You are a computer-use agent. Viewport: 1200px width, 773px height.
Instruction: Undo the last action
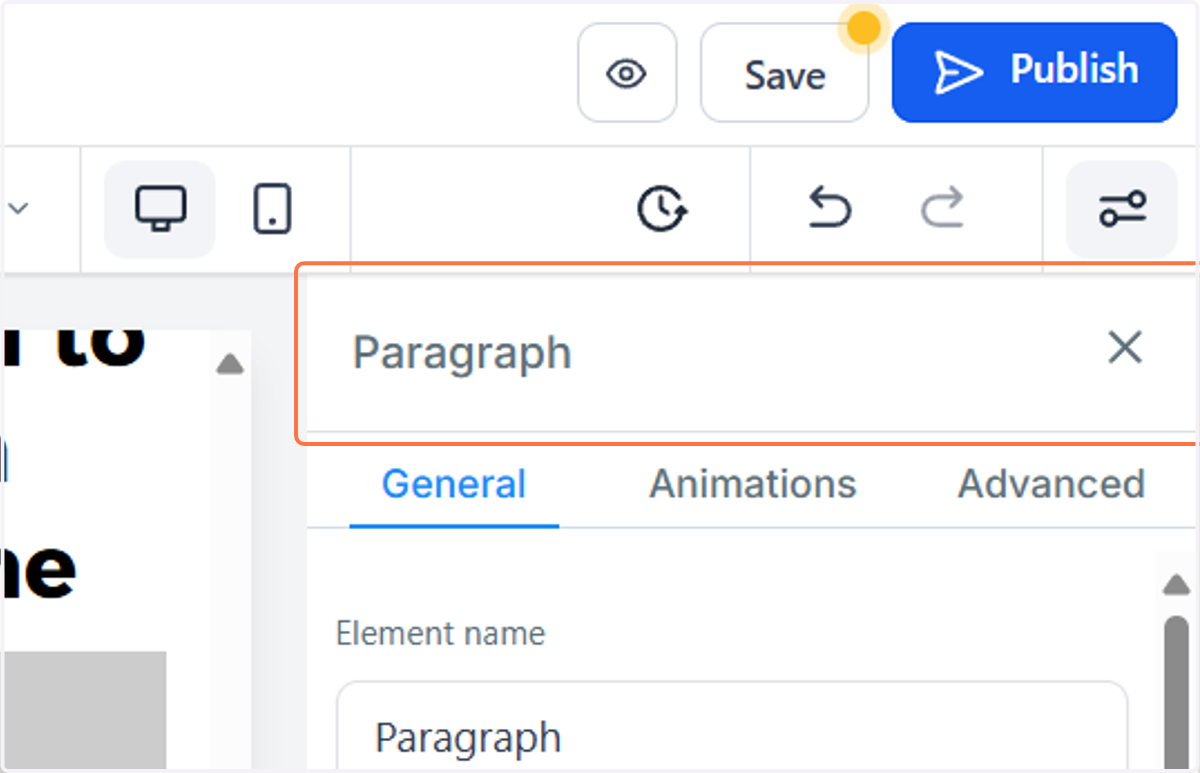(x=829, y=209)
